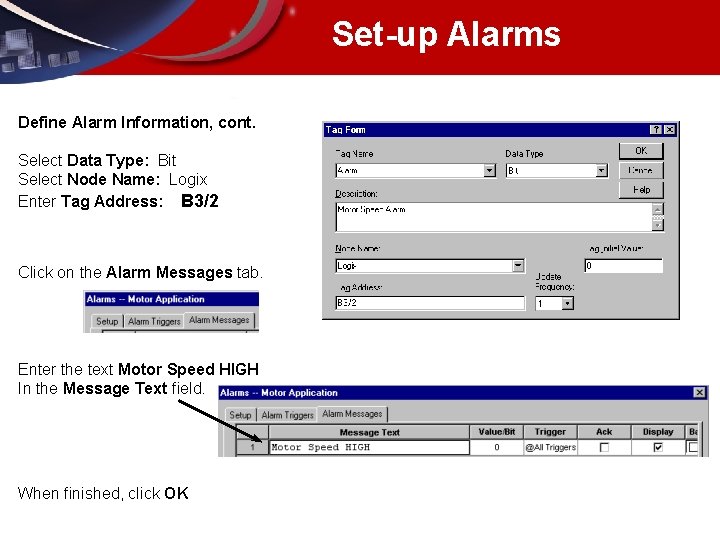
Task: Click the Display column header
Action: (658, 432)
